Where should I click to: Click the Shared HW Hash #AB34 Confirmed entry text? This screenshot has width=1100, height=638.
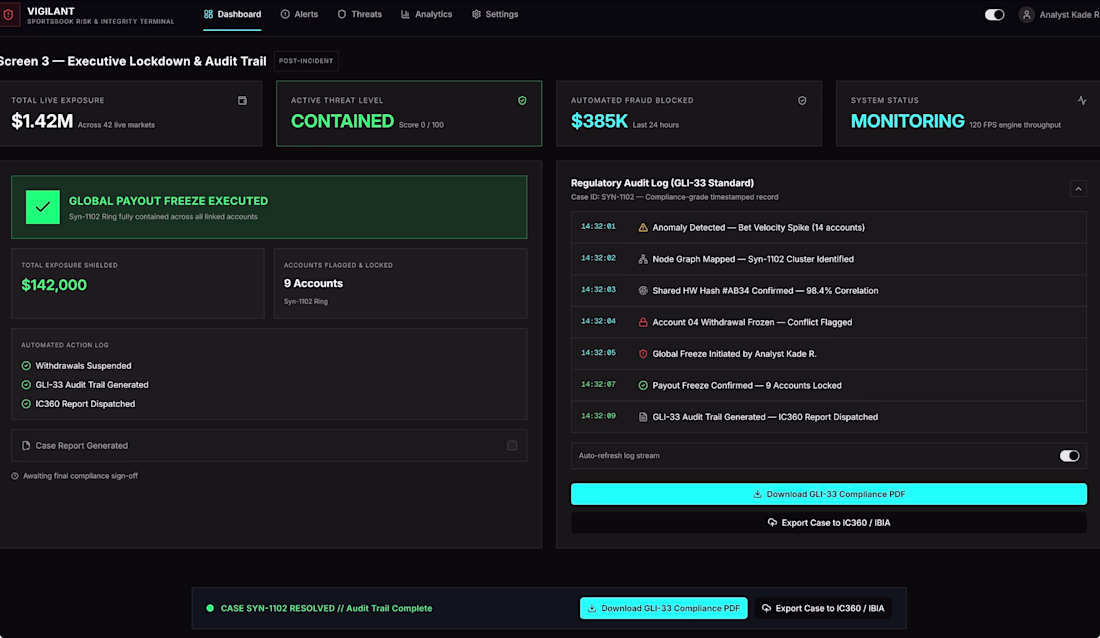tap(765, 291)
